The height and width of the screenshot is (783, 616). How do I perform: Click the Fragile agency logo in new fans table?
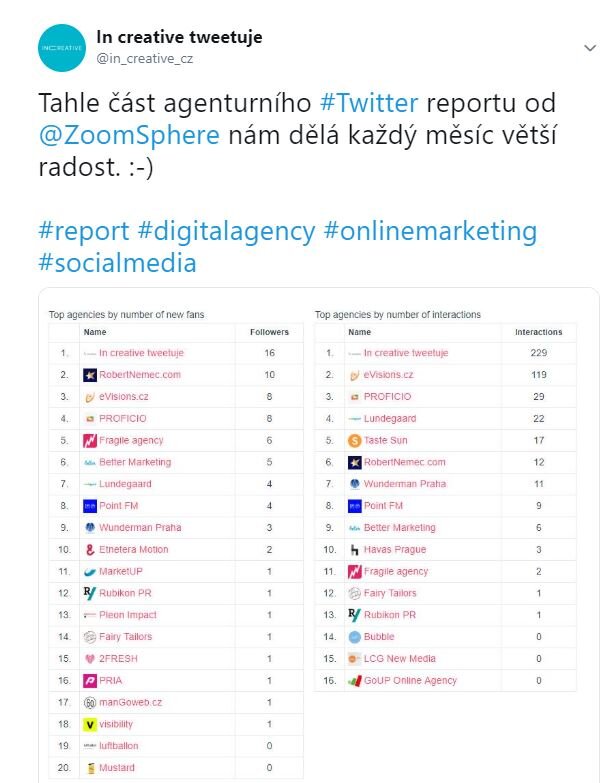click(x=90, y=441)
